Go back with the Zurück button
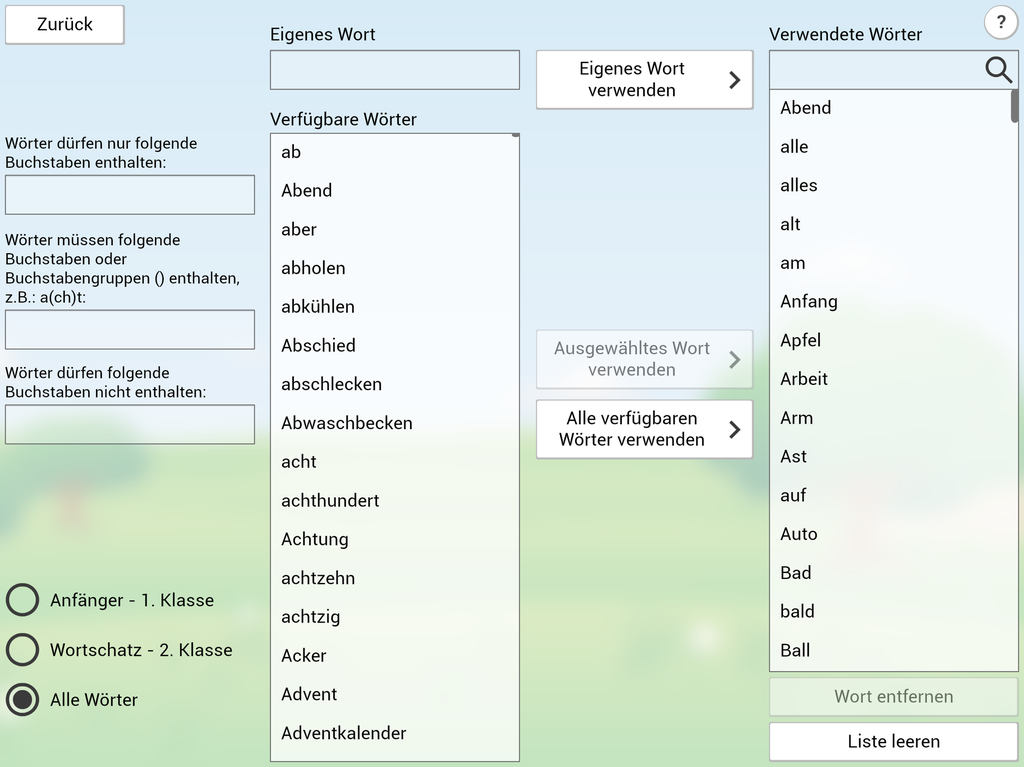This screenshot has height=767, width=1024. 65,25
